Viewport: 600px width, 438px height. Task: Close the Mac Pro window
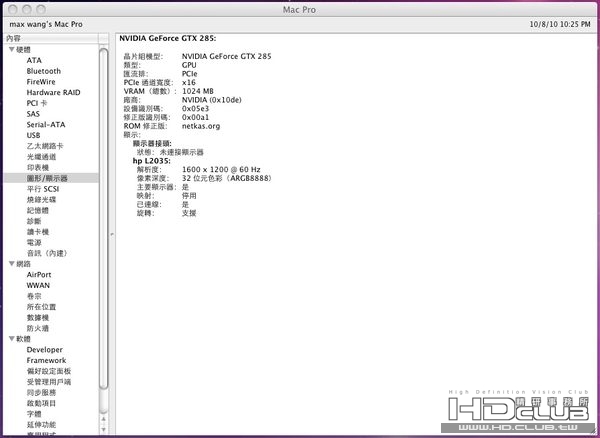point(12,9)
